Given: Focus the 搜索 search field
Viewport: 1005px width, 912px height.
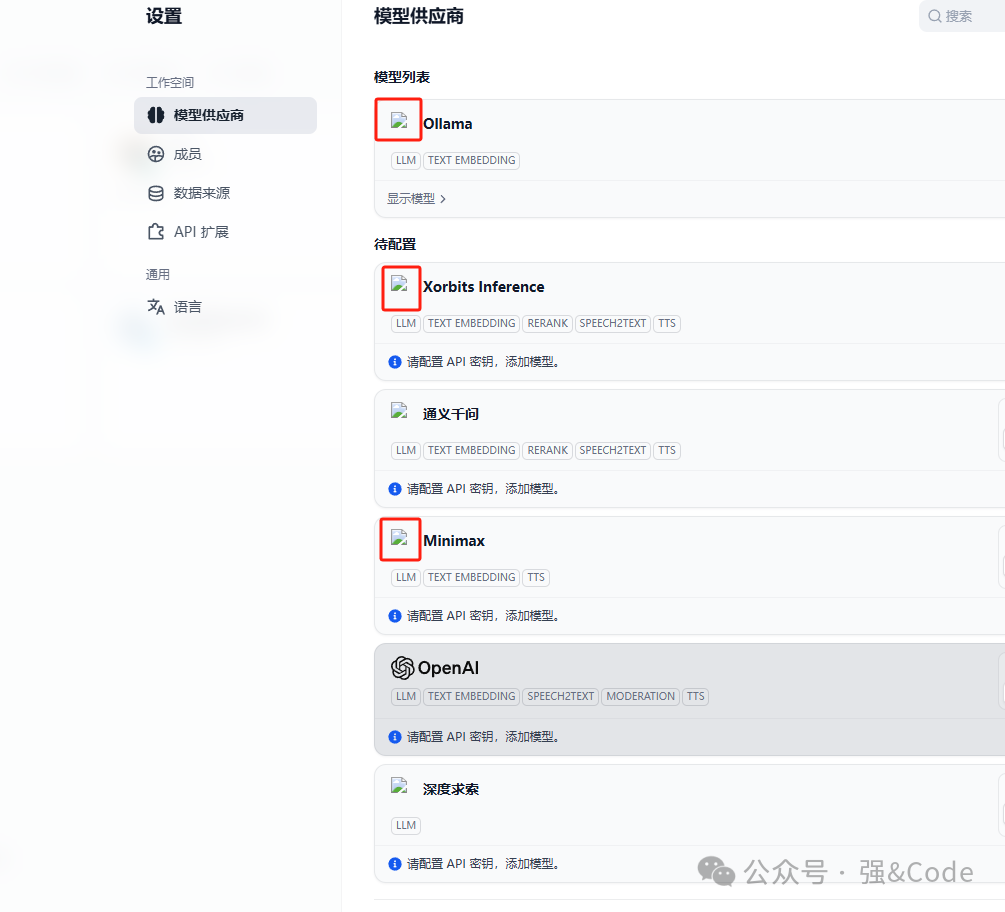Looking at the screenshot, I should (962, 16).
